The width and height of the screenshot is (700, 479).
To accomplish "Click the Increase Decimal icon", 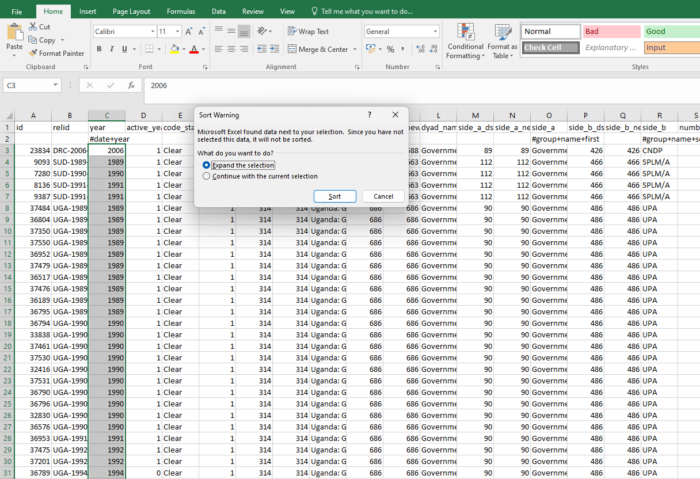I will (420, 49).
